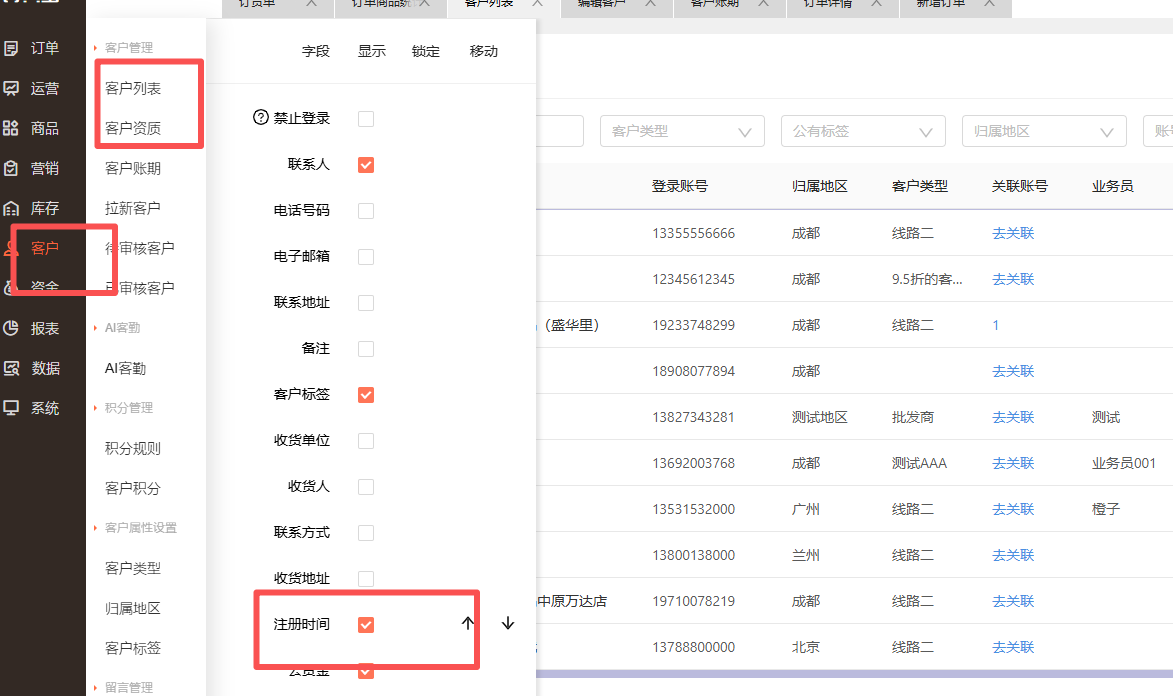Image resolution: width=1173 pixels, height=696 pixels.
Task: Open the 订单 section in the sidebar
Action: click(x=31, y=49)
